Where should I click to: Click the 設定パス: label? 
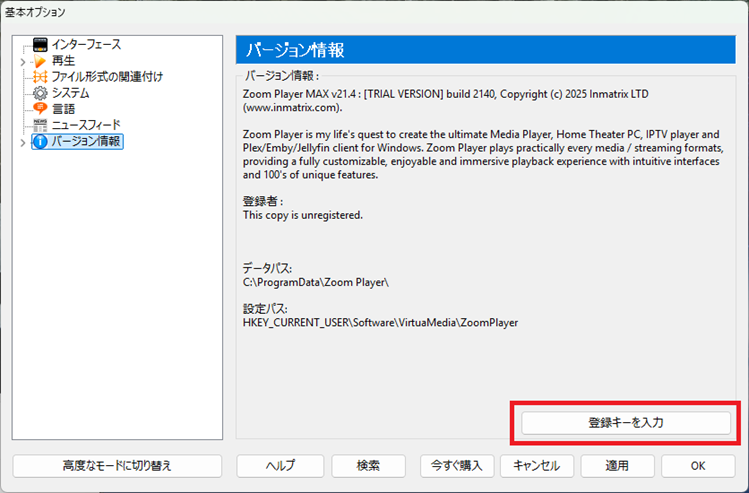[x=265, y=309]
